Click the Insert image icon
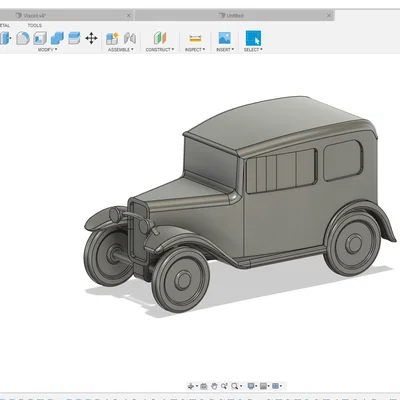Image resolution: width=400 pixels, height=400 pixels. pos(225,38)
